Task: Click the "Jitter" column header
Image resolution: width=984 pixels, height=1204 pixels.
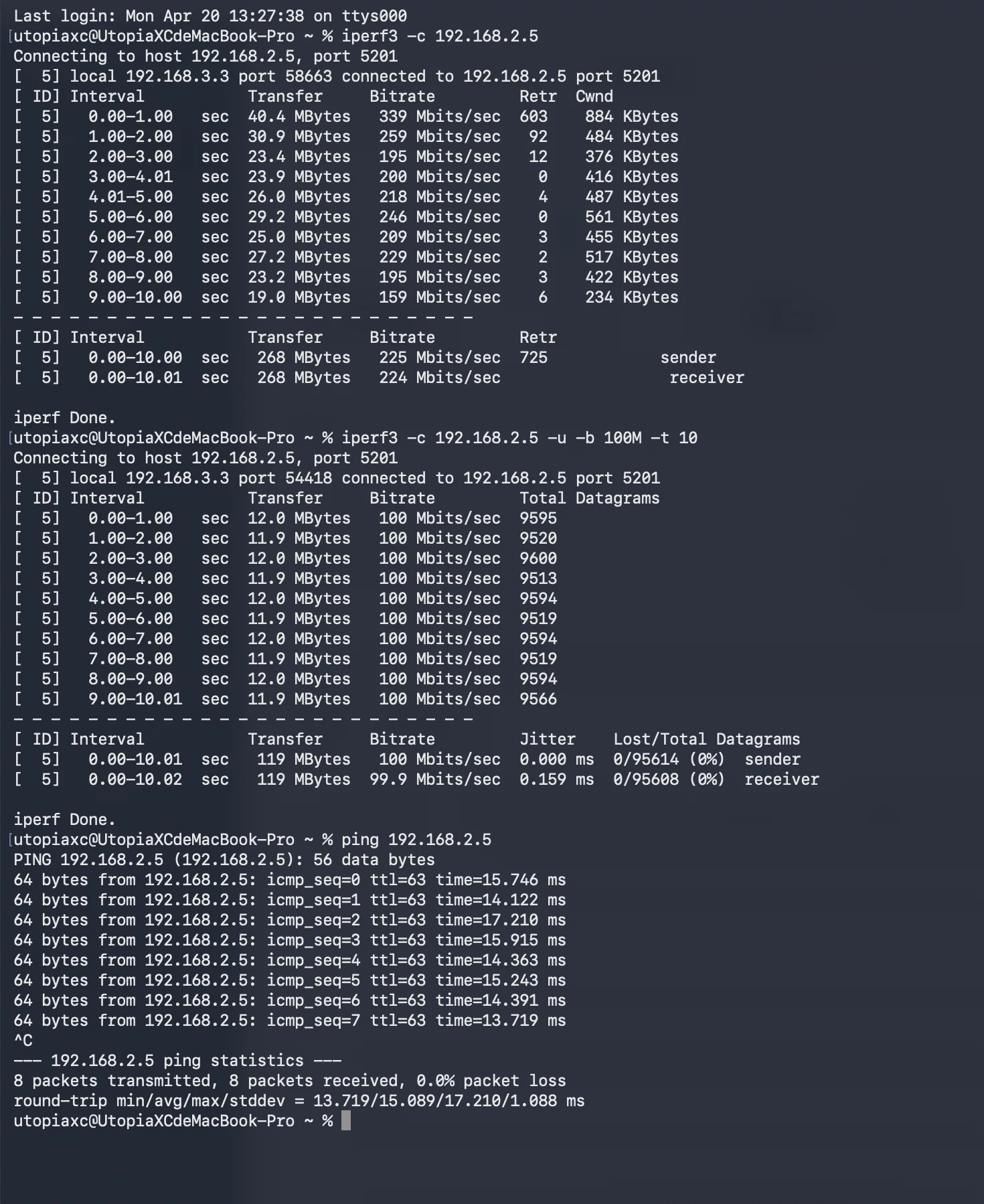Action: coord(548,739)
